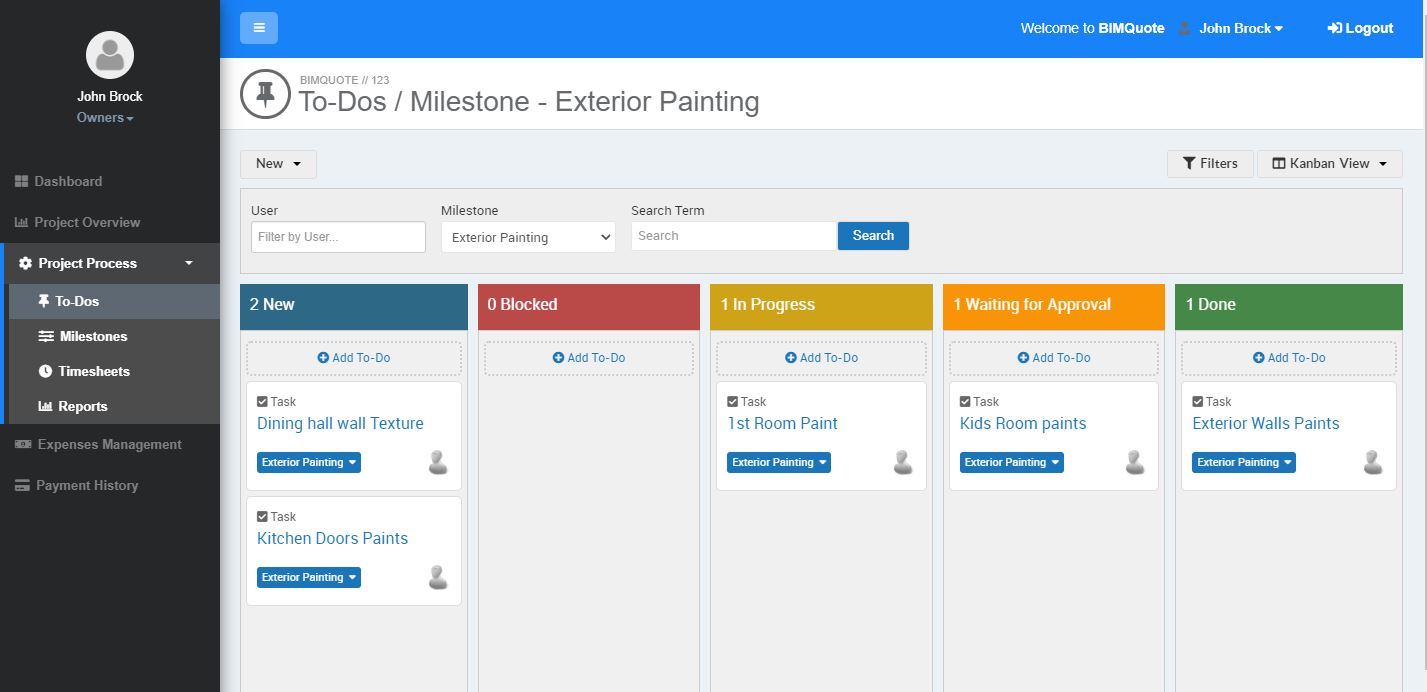Add To-Do in the In Progress column
Image resolution: width=1427 pixels, height=692 pixels.
pos(822,358)
